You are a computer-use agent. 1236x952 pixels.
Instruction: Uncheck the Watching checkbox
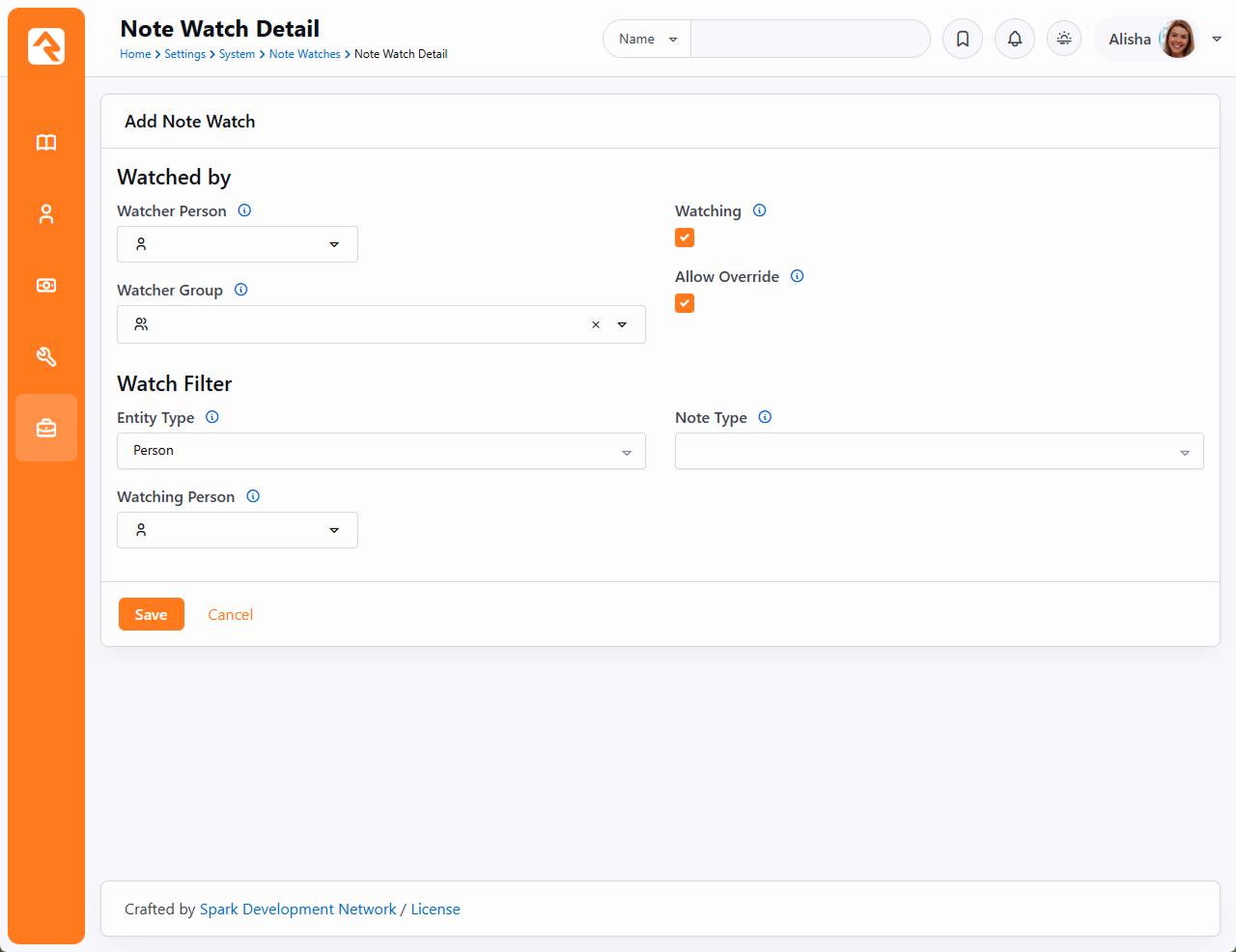pyautogui.click(x=685, y=238)
